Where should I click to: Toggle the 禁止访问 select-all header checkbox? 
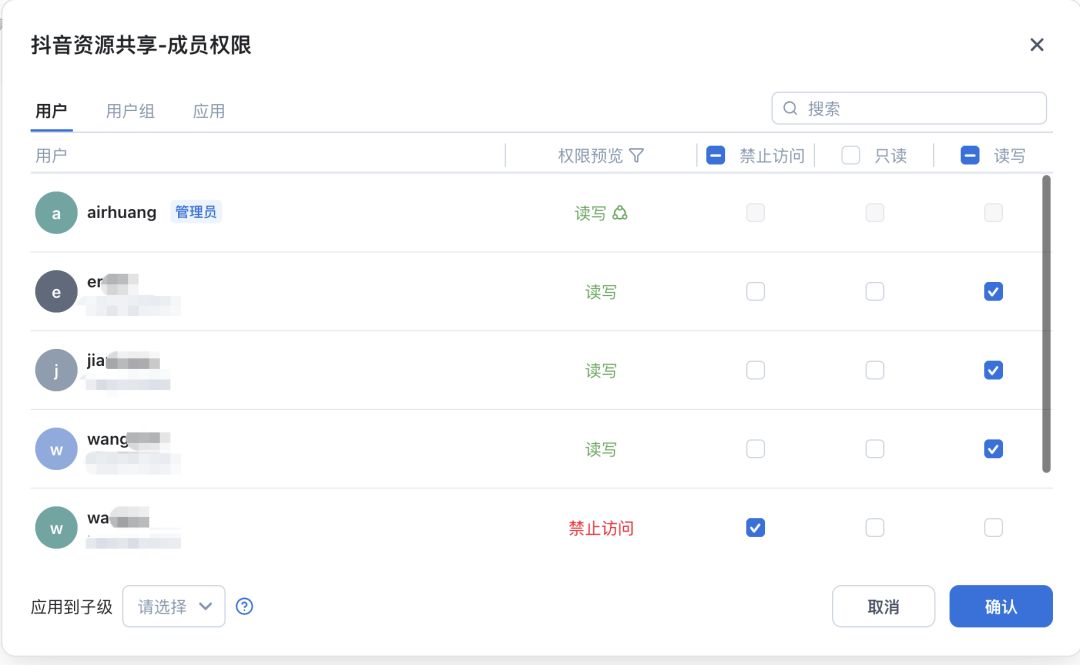click(715, 155)
